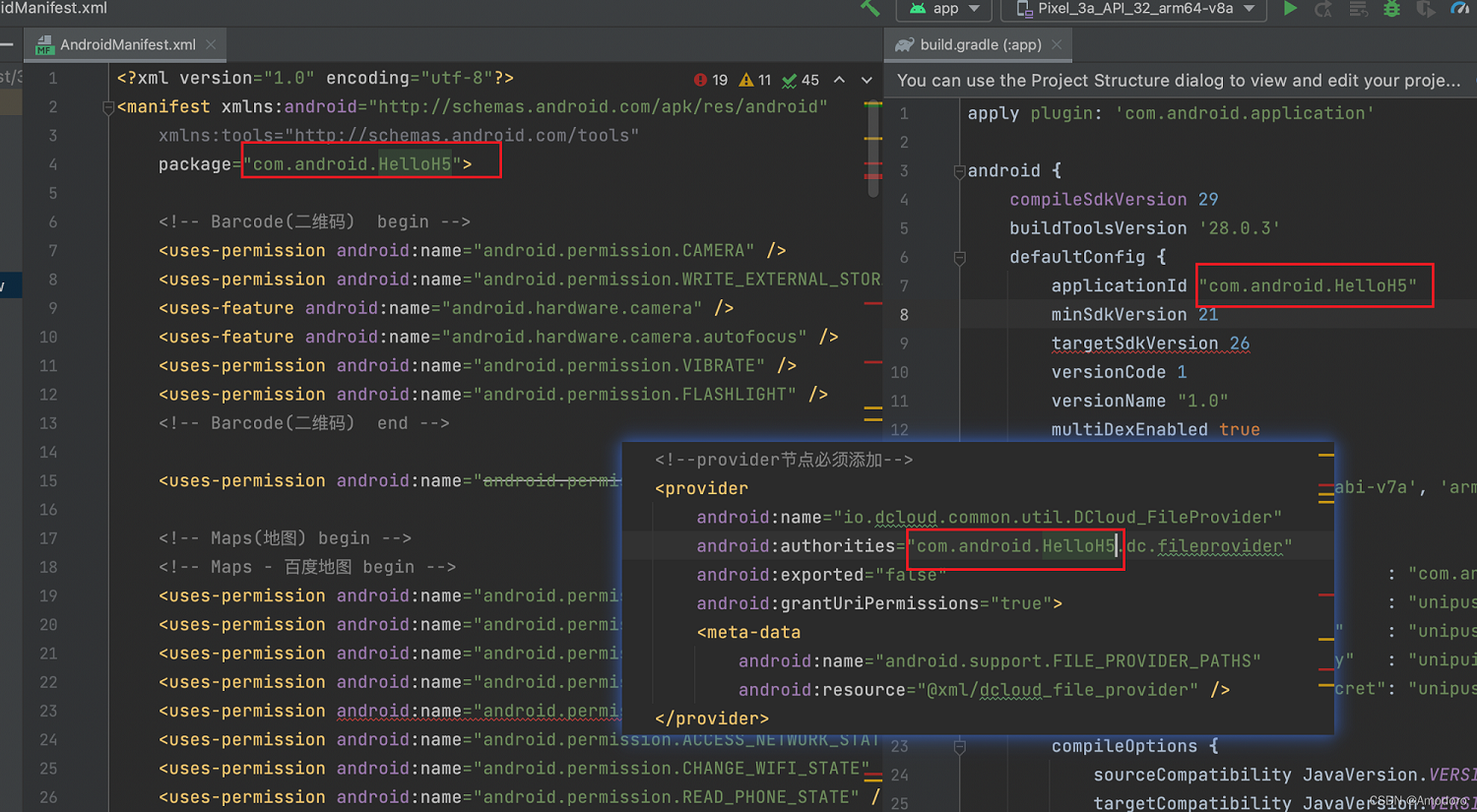This screenshot has width=1477, height=812.
Task: Click line number 8 in build.gradle gutter
Action: point(904,315)
